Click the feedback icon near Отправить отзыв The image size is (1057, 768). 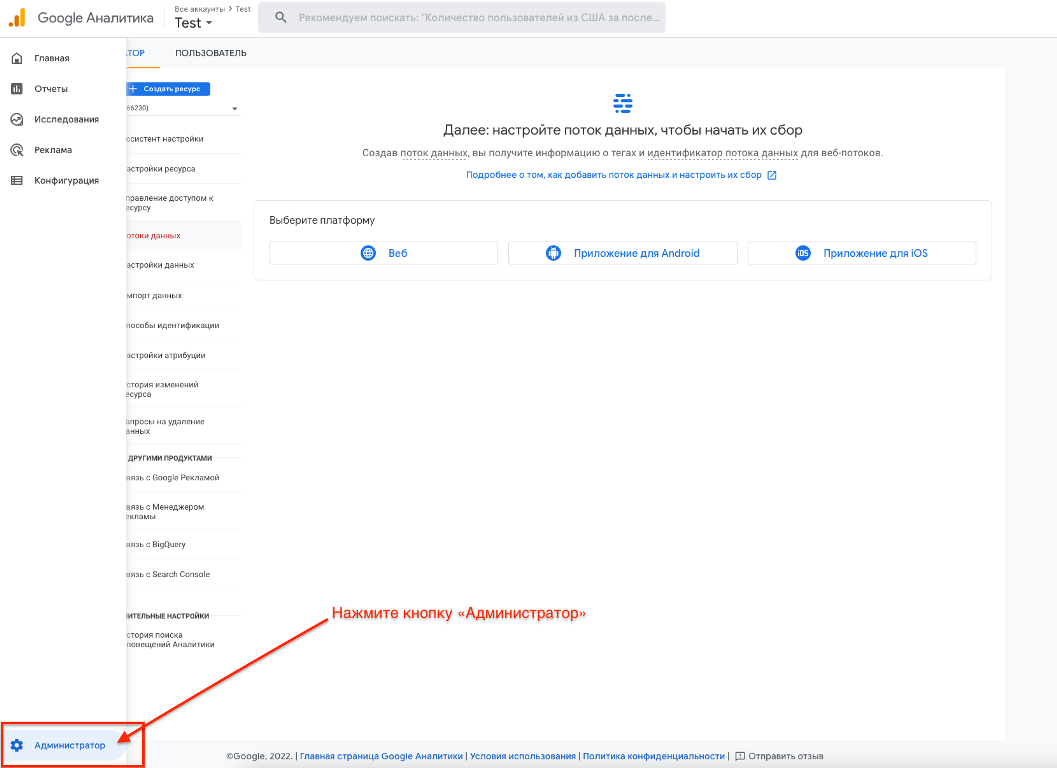tap(739, 756)
